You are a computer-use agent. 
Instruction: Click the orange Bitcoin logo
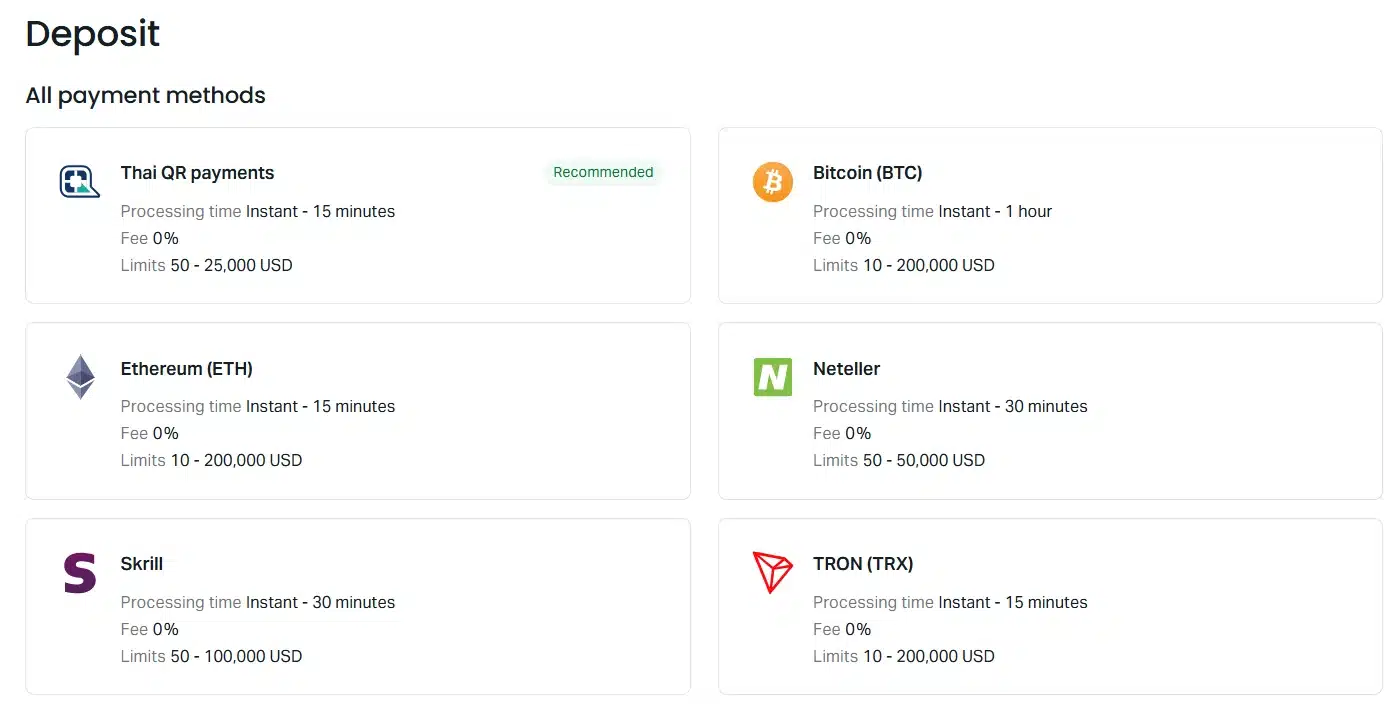[x=772, y=182]
